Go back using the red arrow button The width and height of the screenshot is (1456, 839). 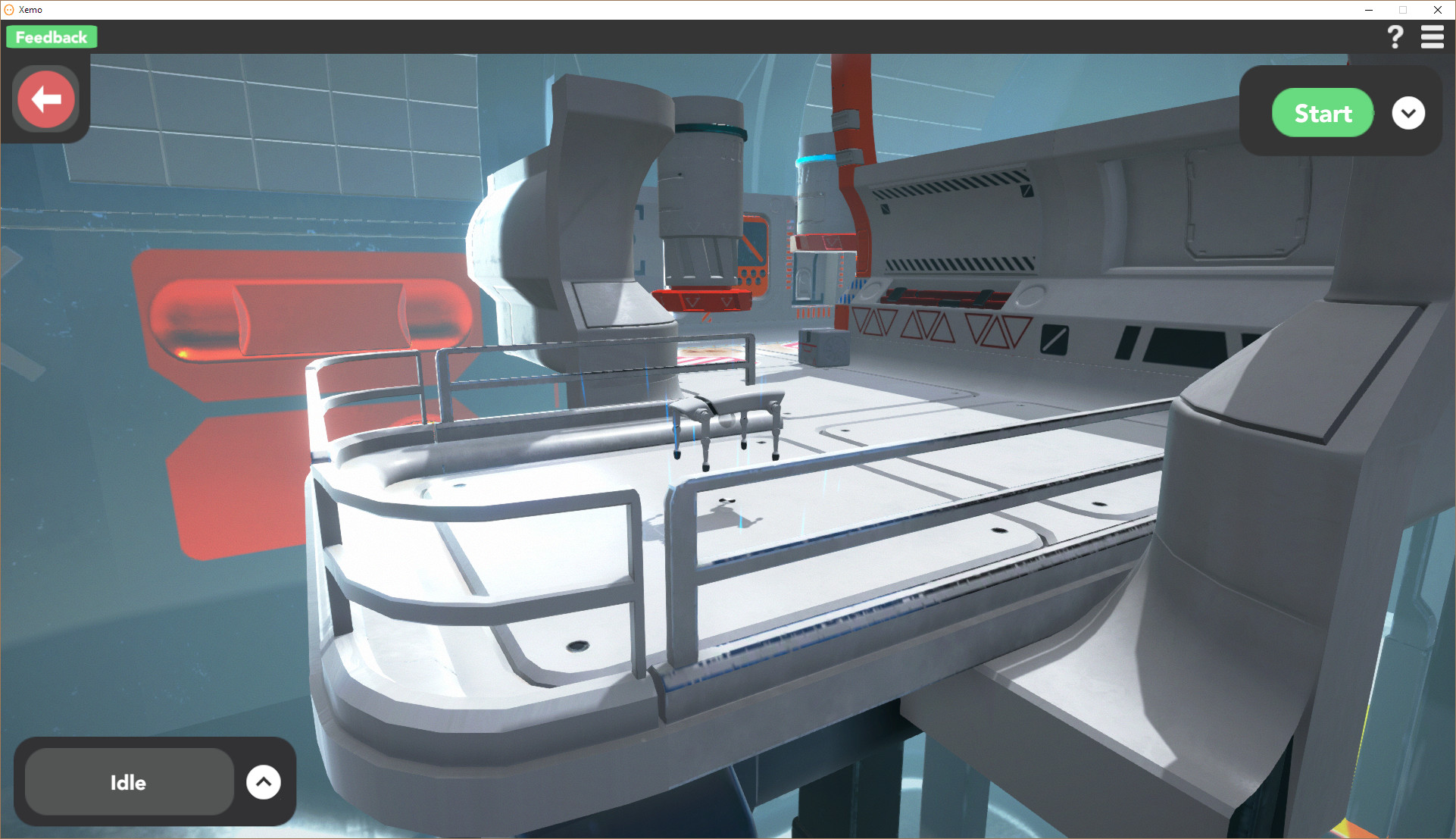click(x=45, y=99)
